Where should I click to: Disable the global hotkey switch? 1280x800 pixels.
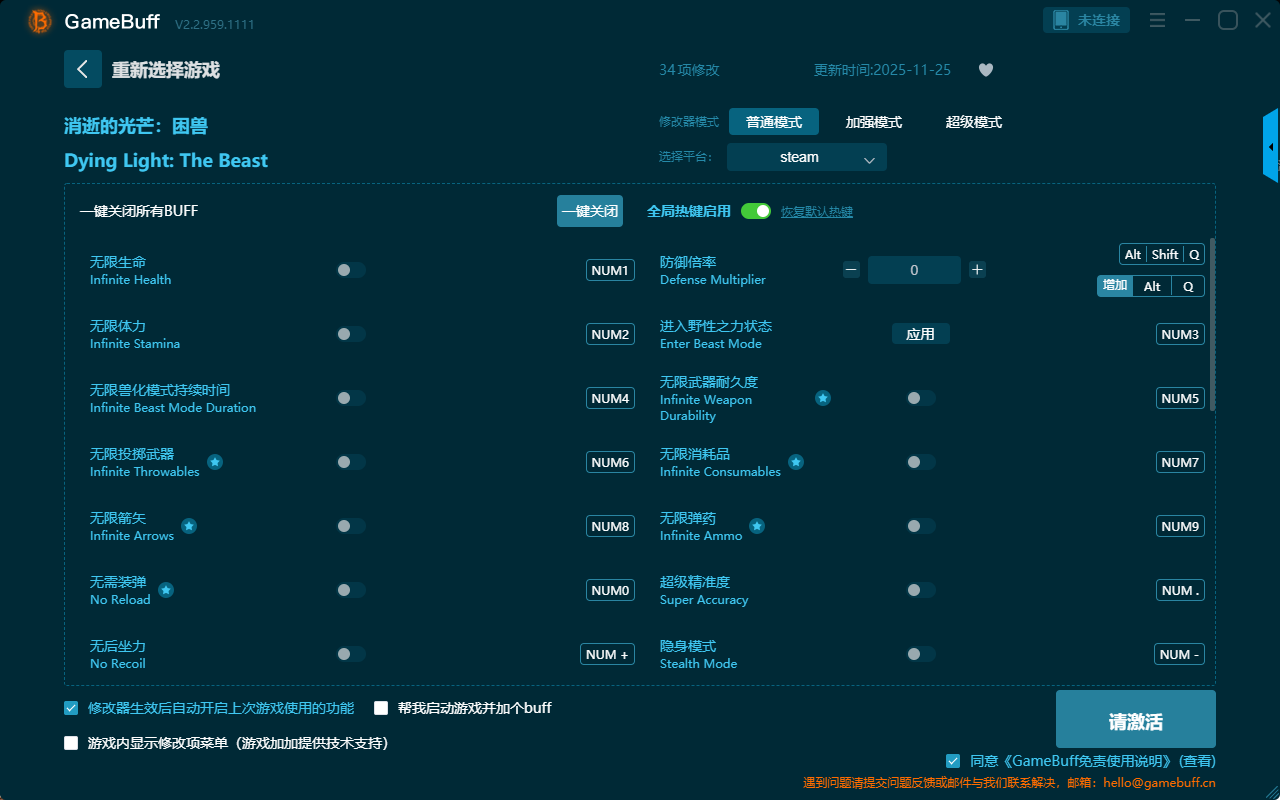pyautogui.click(x=756, y=211)
